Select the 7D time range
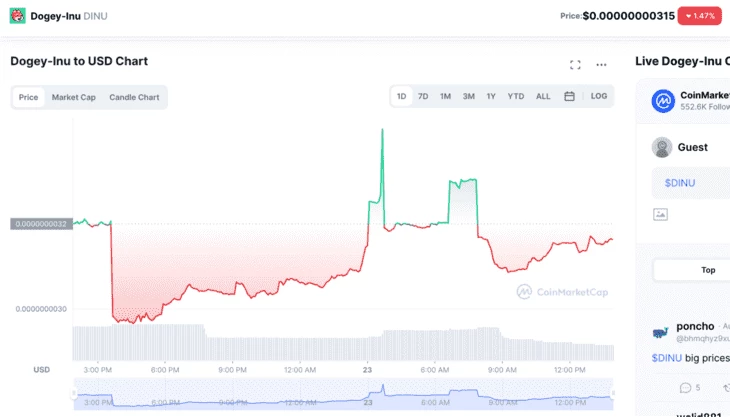Image resolution: width=730 pixels, height=417 pixels. [x=423, y=96]
